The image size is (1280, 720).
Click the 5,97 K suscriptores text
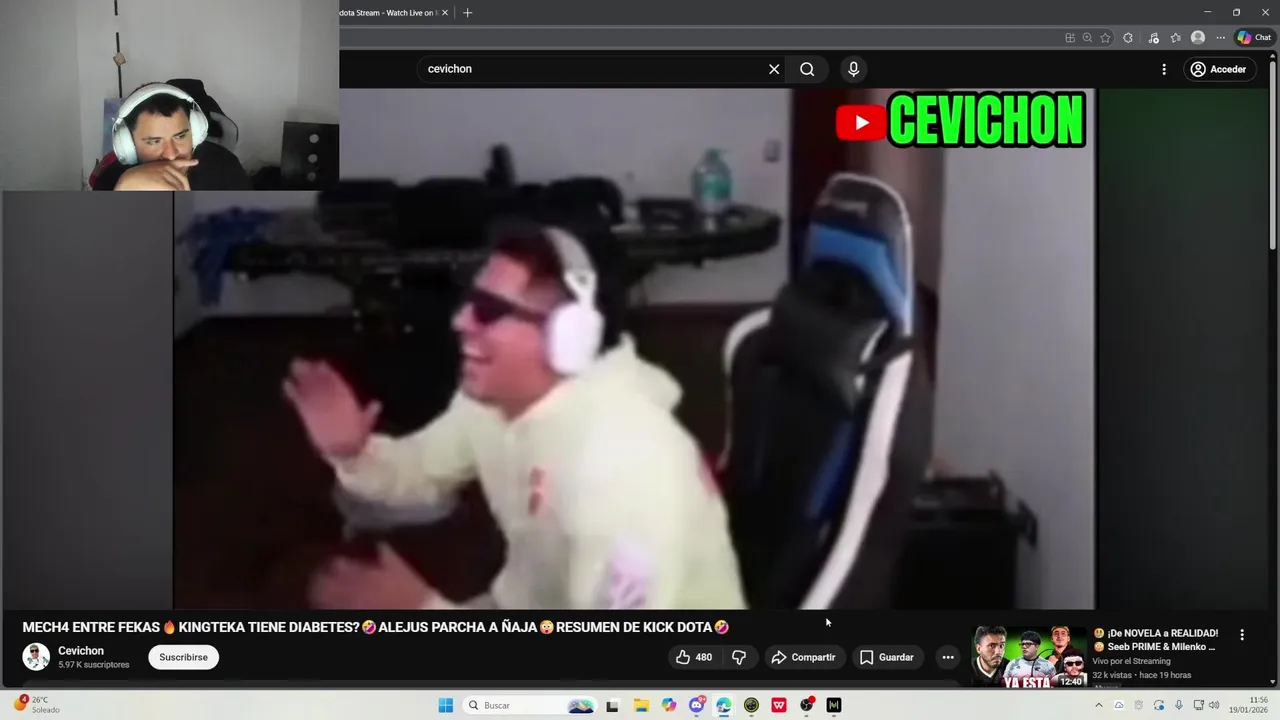[94, 665]
